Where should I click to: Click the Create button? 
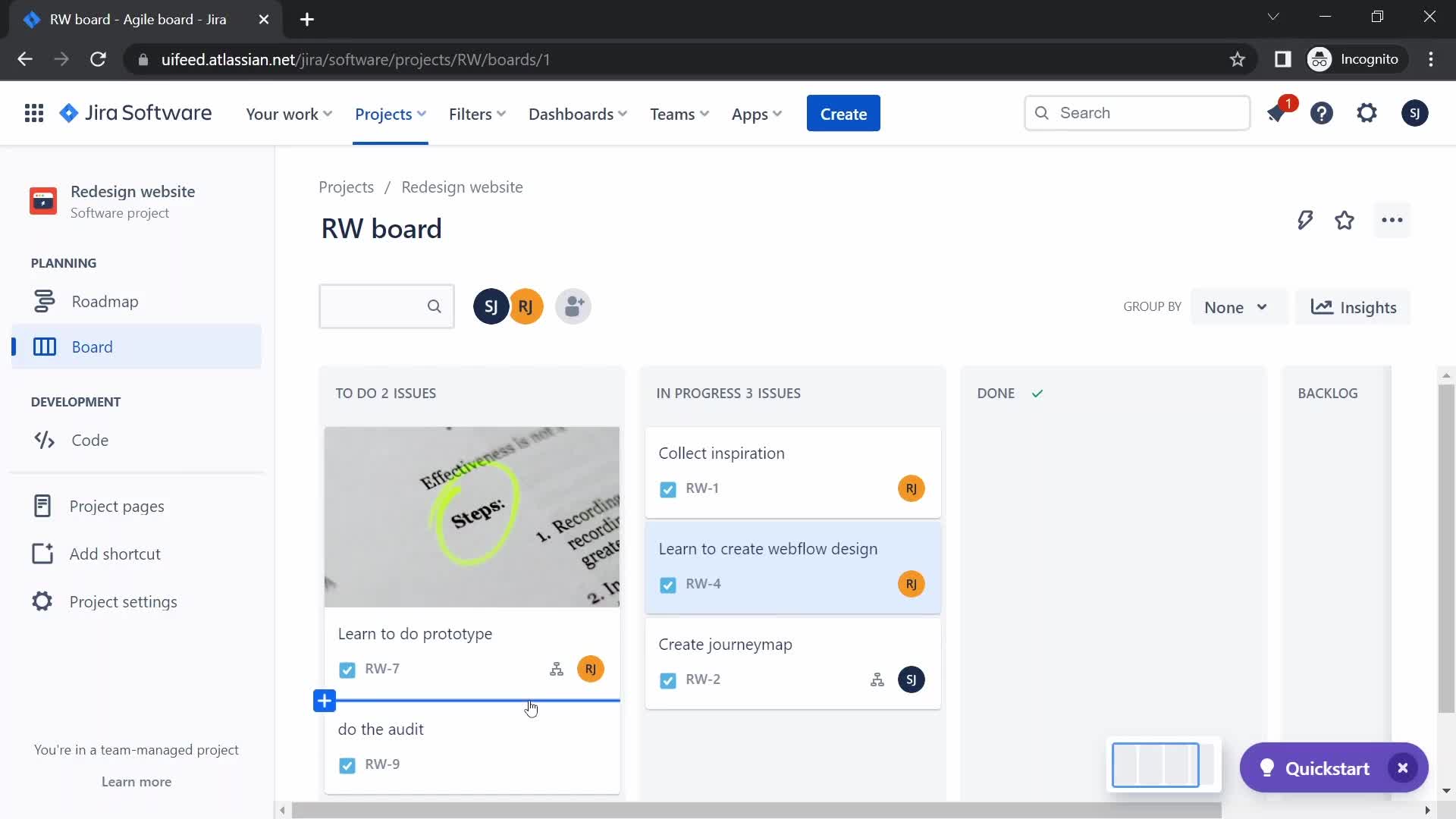point(843,113)
